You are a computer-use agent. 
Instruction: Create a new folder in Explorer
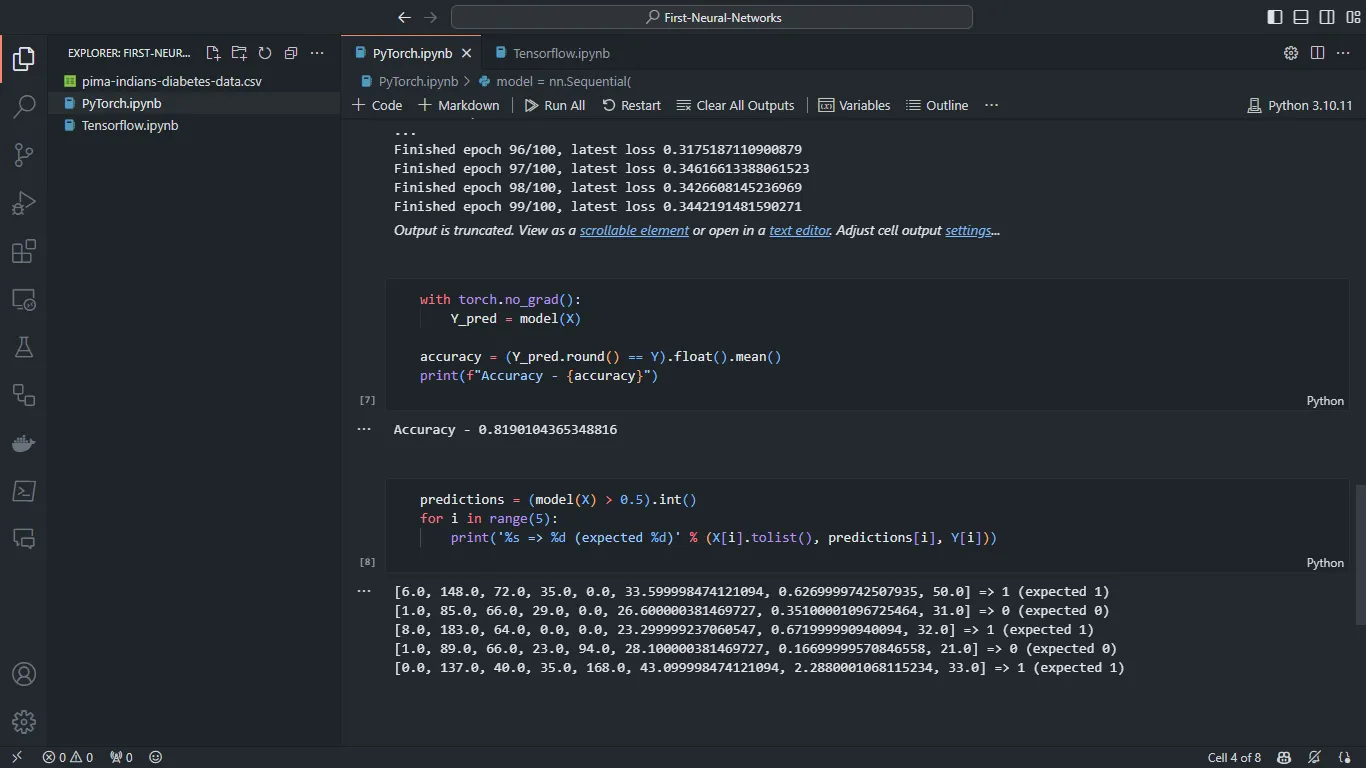(x=239, y=53)
